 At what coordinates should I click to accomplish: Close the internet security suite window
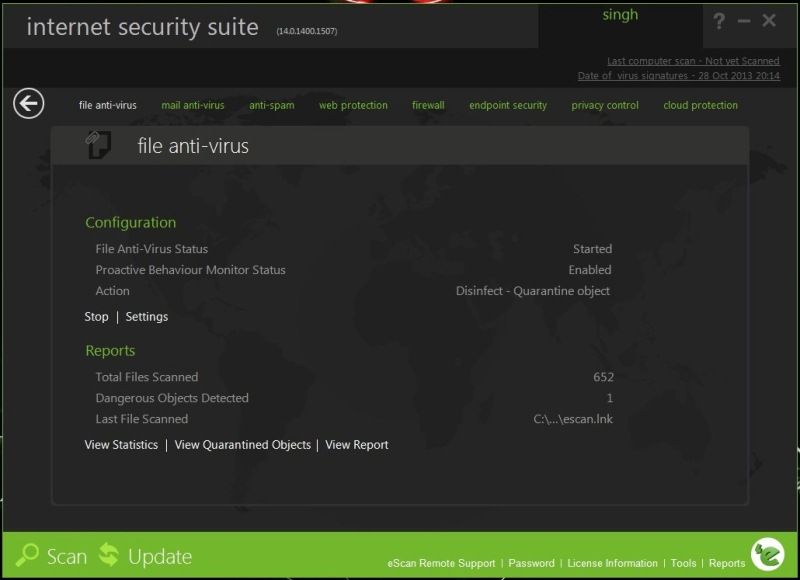769,20
